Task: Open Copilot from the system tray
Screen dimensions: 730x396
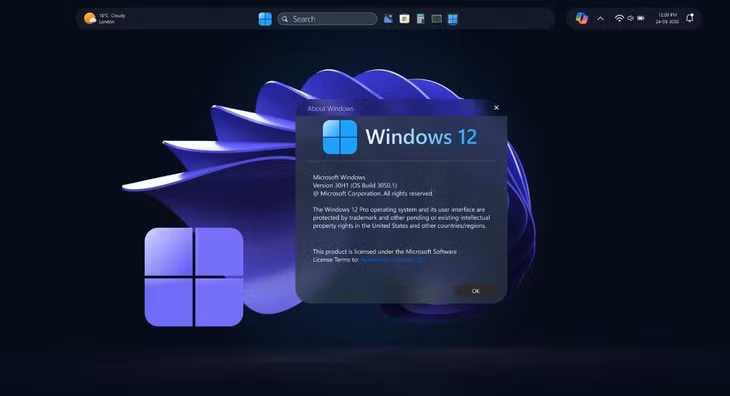Action: [581, 18]
